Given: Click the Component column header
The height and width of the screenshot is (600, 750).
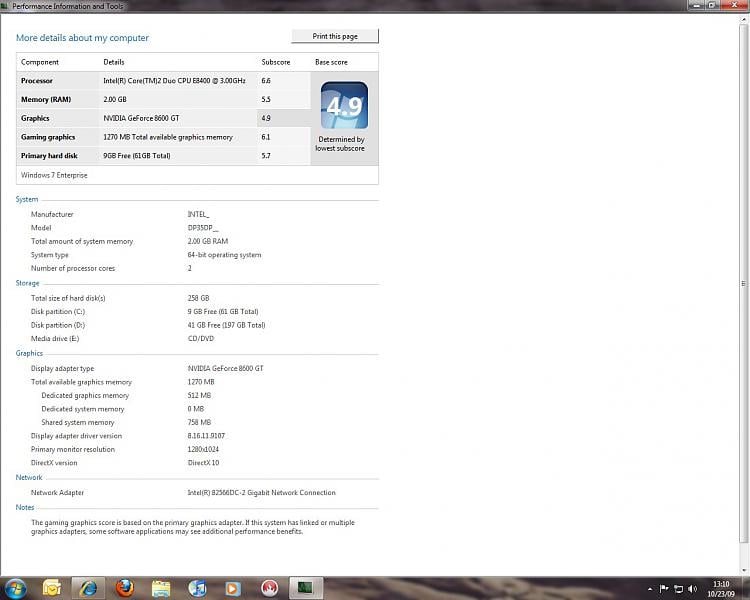Looking at the screenshot, I should point(40,62).
